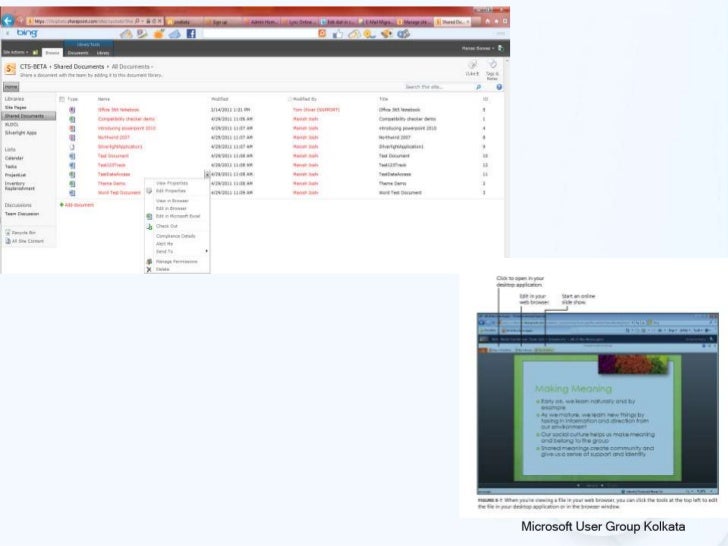The width and height of the screenshot is (728, 546).
Task: Click the Excel icon beside Edit in Microsoft Excel
Action: [x=149, y=216]
